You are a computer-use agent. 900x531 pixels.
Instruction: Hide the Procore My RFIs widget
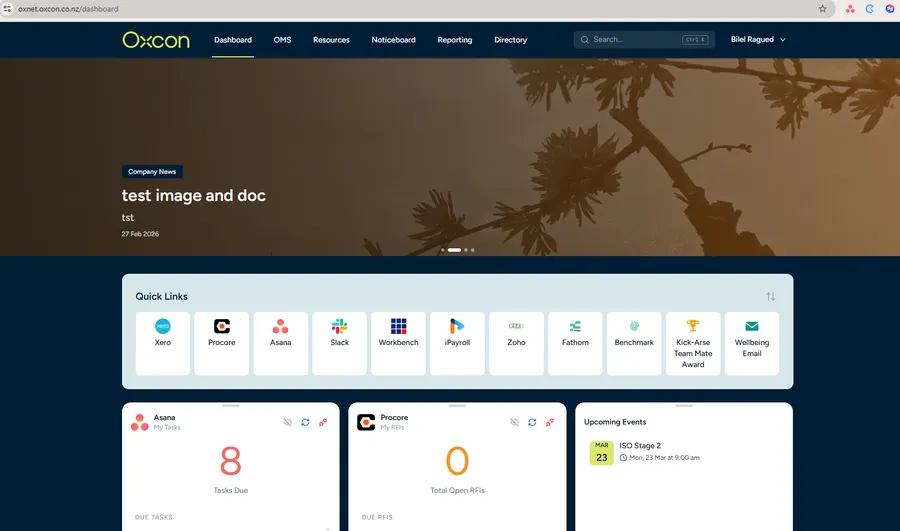514,422
